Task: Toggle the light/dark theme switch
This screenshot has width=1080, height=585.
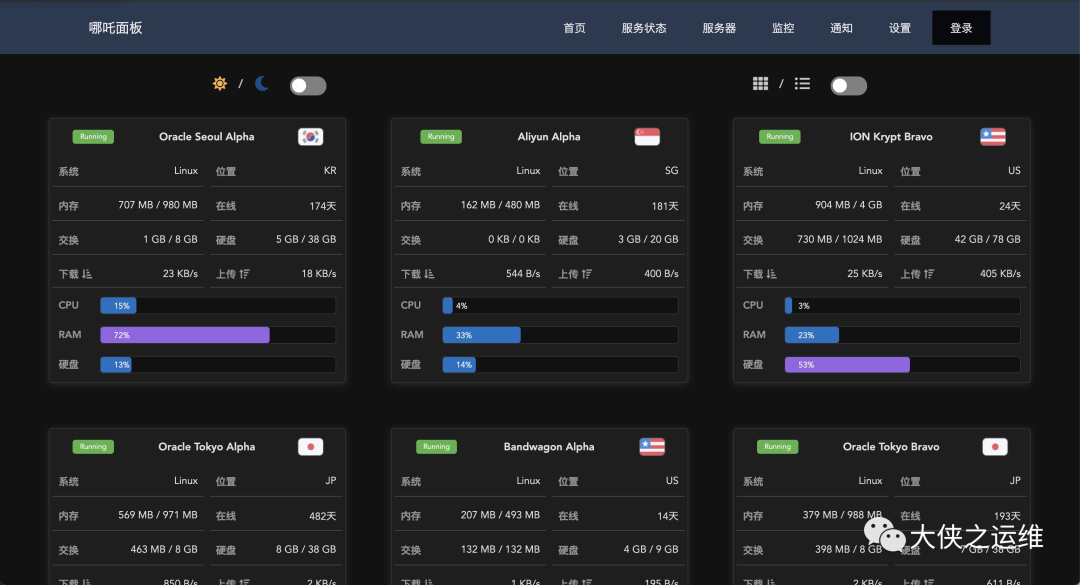Action: (308, 85)
